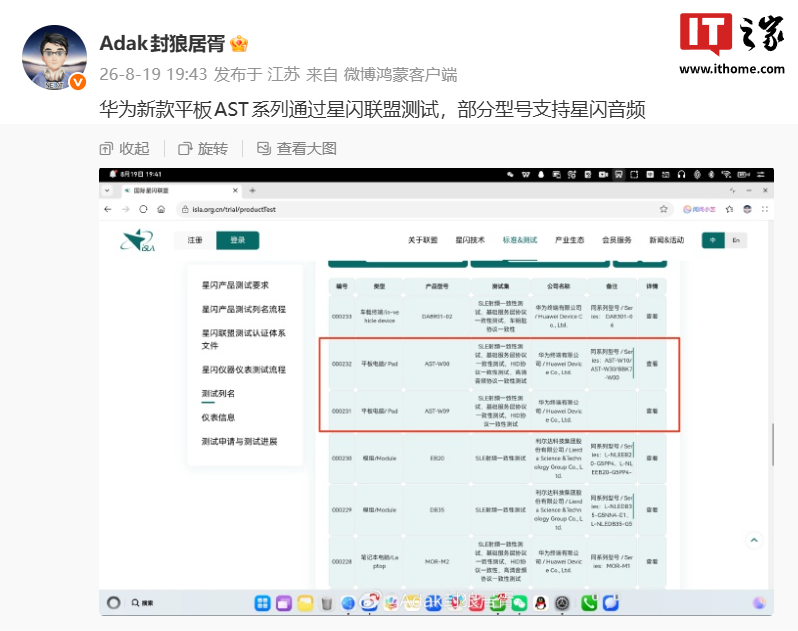View details for AST-W09 row 000231

(x=652, y=411)
